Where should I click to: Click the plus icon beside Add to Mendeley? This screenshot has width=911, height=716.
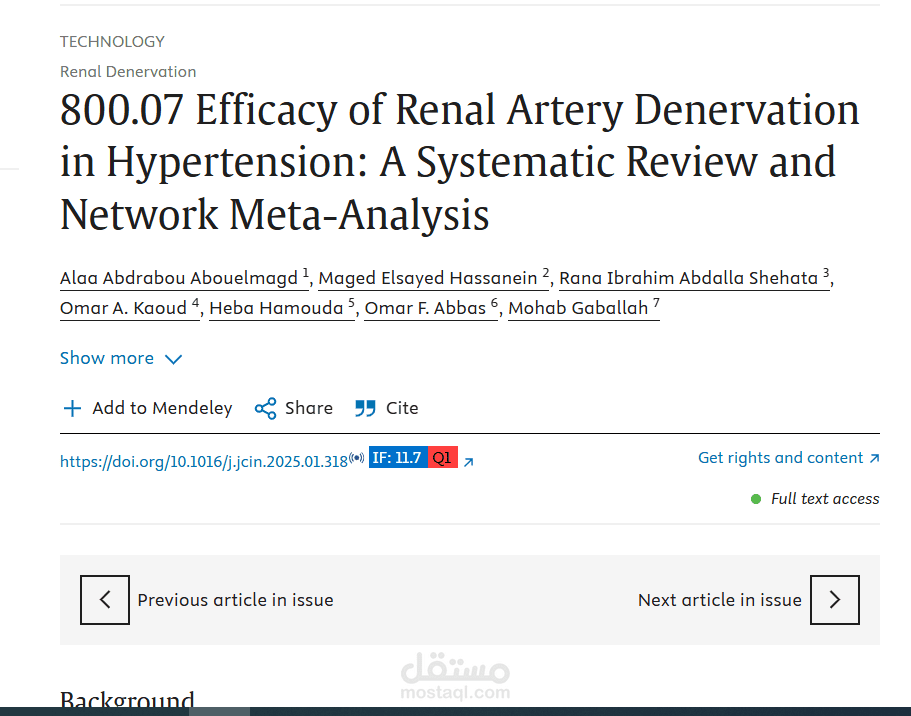click(72, 409)
